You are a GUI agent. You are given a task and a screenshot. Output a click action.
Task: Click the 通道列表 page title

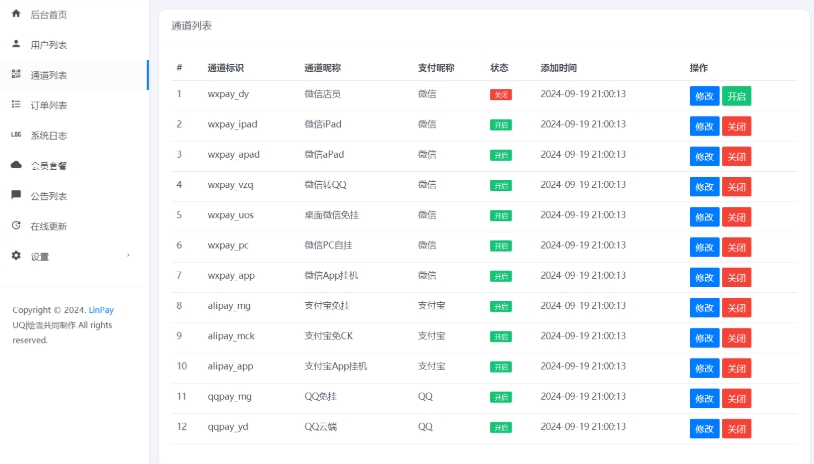tap(192, 25)
